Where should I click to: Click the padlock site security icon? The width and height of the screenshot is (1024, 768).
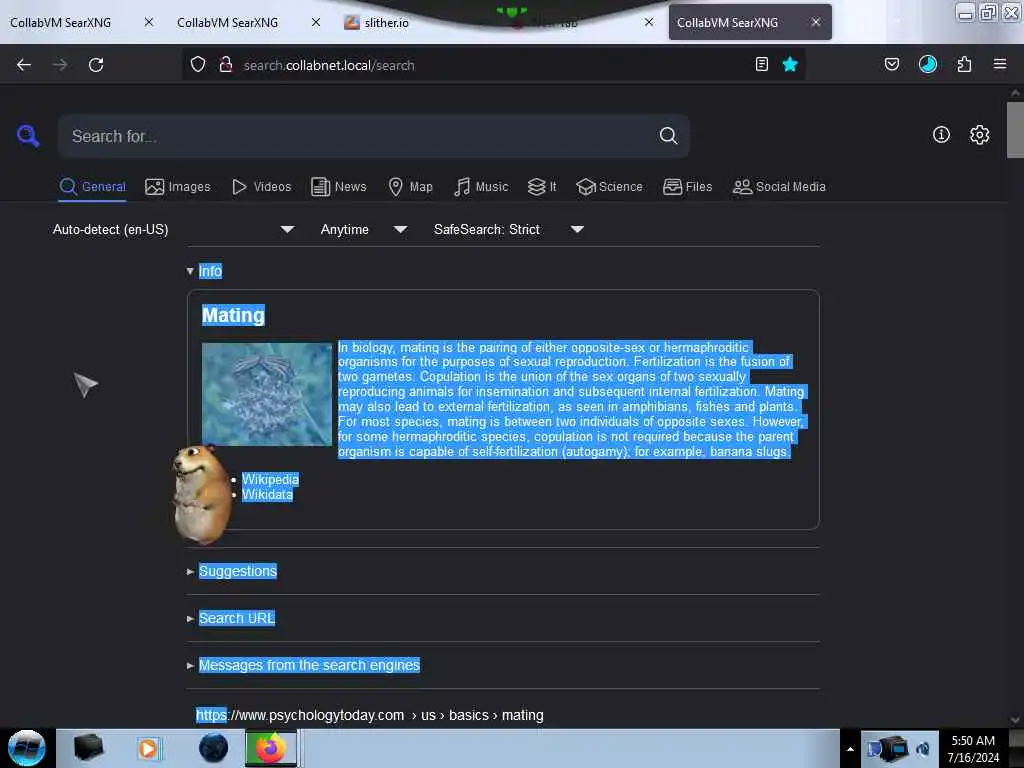225,65
